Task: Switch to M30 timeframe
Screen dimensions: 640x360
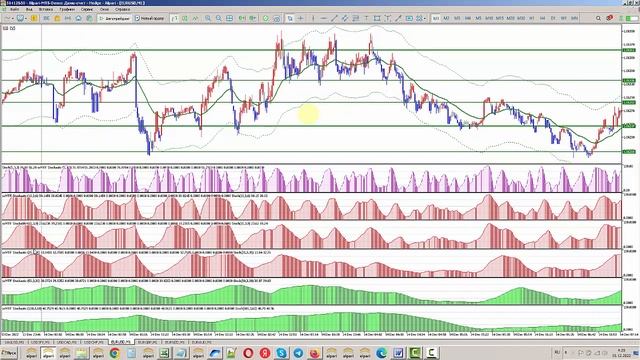Action: pyautogui.click(x=521, y=18)
